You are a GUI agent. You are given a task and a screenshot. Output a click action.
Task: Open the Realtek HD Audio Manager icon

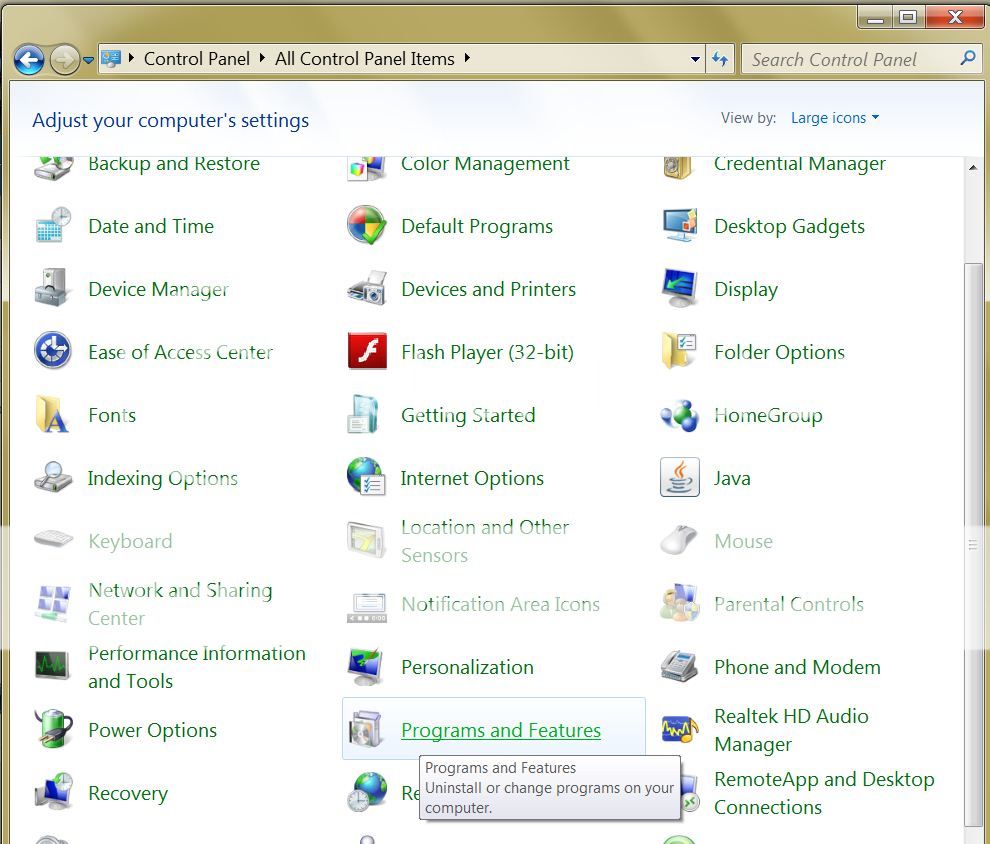[x=679, y=730]
